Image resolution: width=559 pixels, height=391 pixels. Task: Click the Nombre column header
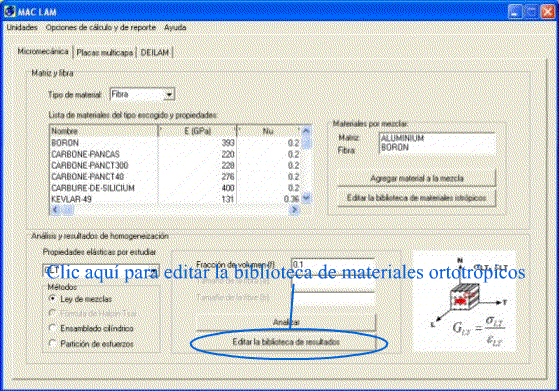point(104,131)
